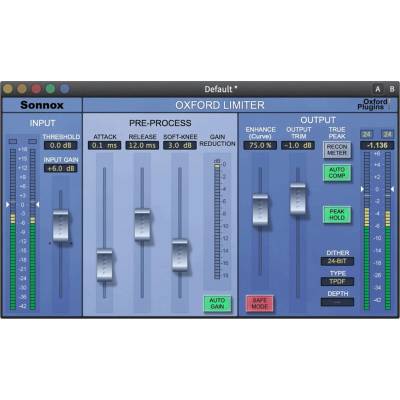Click the Input Gain value field +6.0 dB
Viewport: 400px width, 400px height.
point(61,168)
